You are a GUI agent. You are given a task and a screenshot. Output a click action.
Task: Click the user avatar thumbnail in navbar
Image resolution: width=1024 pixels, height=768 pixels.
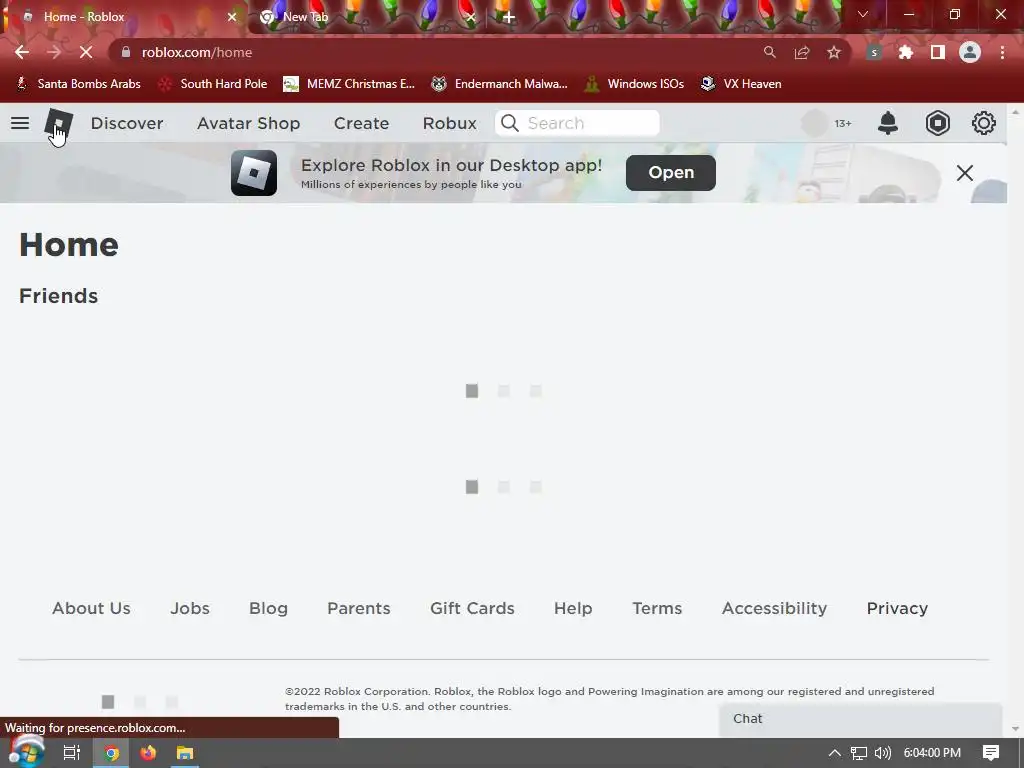point(814,123)
